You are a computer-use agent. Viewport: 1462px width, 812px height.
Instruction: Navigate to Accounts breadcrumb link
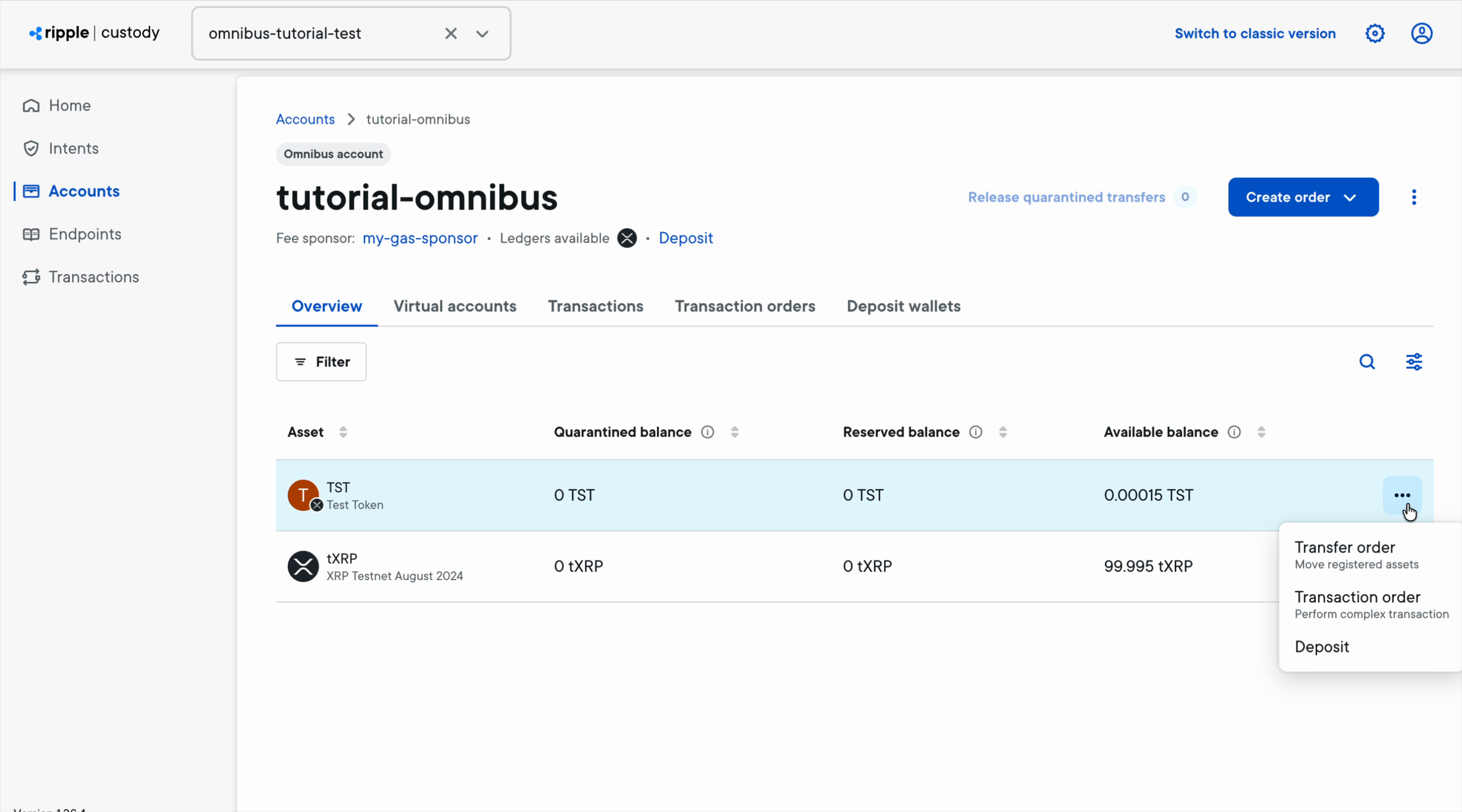(305, 119)
